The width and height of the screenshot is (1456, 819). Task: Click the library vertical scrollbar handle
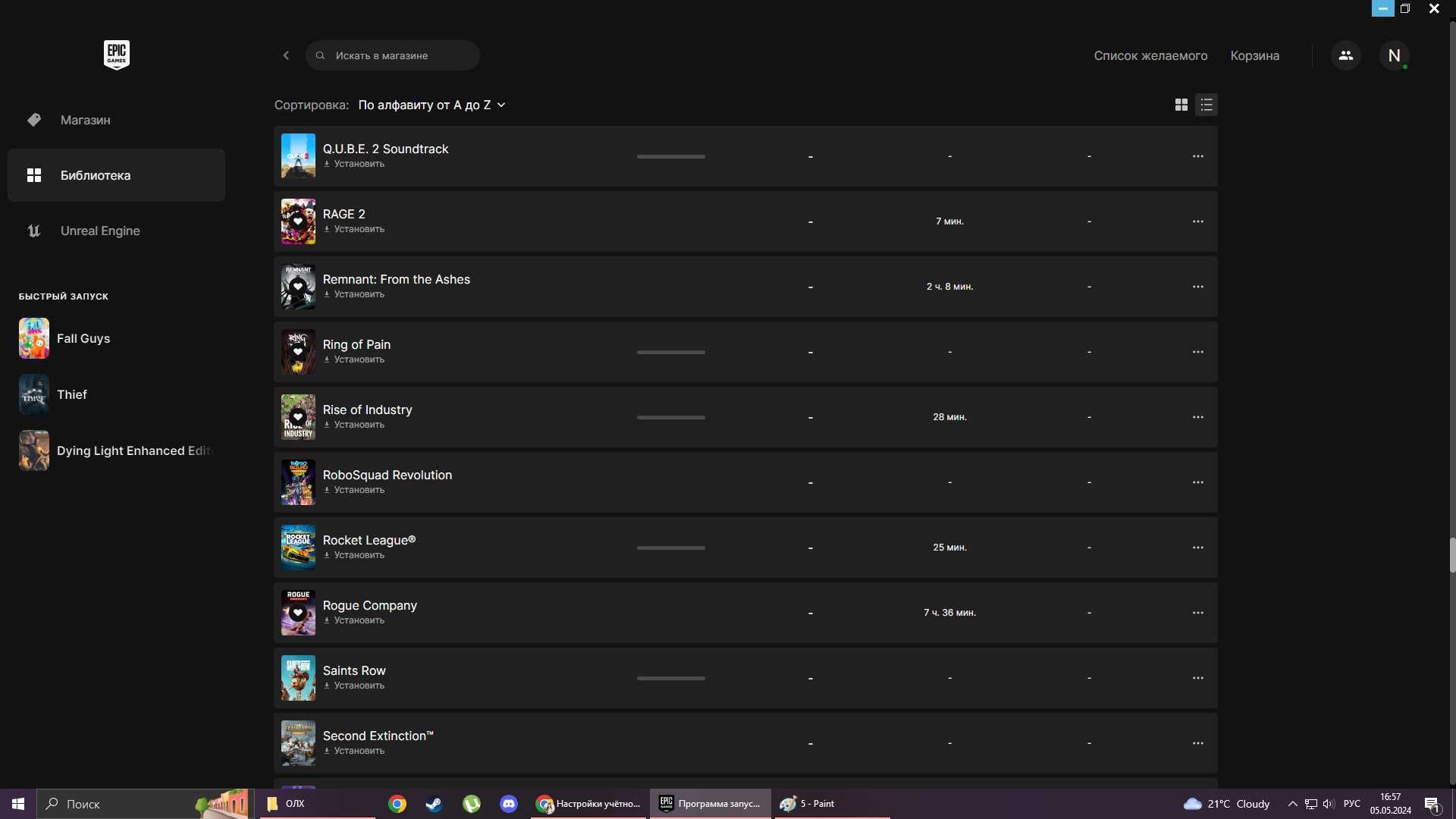(x=1452, y=555)
